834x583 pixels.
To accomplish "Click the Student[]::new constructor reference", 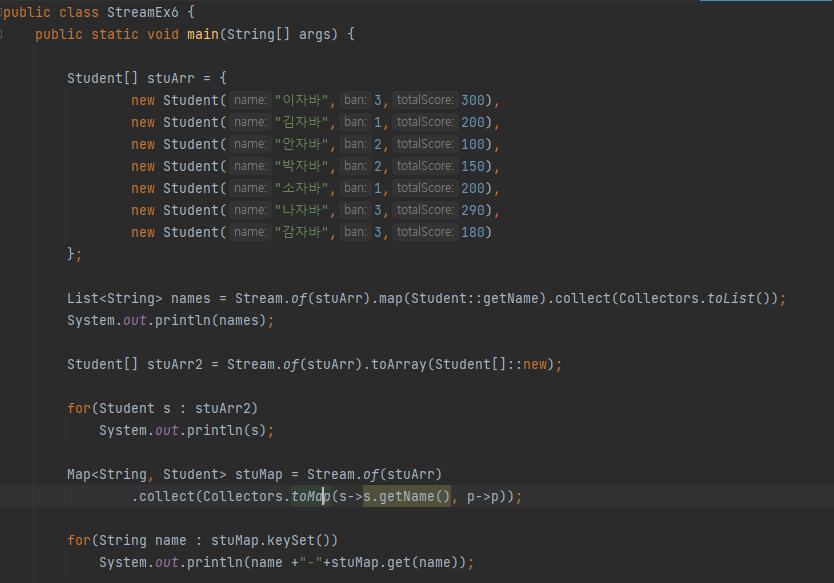I will click(490, 364).
